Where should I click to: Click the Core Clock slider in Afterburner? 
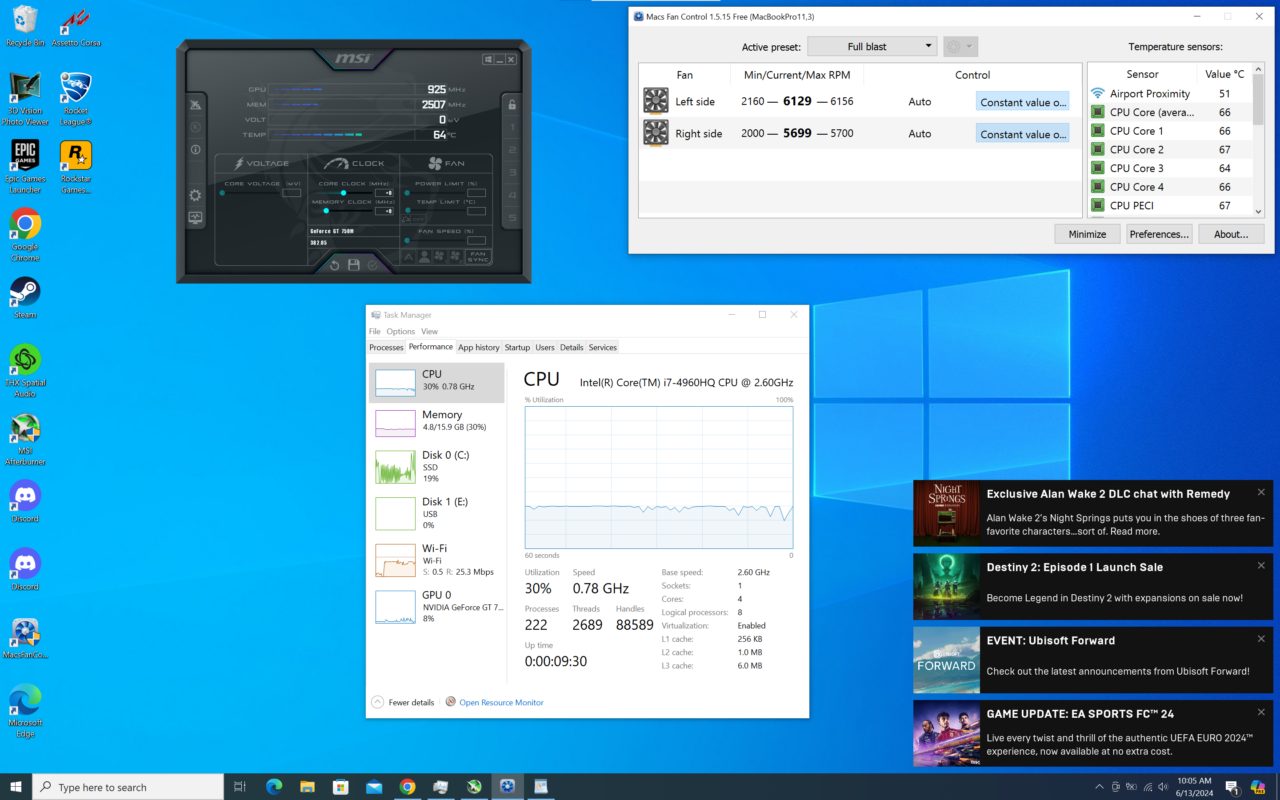pos(344,192)
